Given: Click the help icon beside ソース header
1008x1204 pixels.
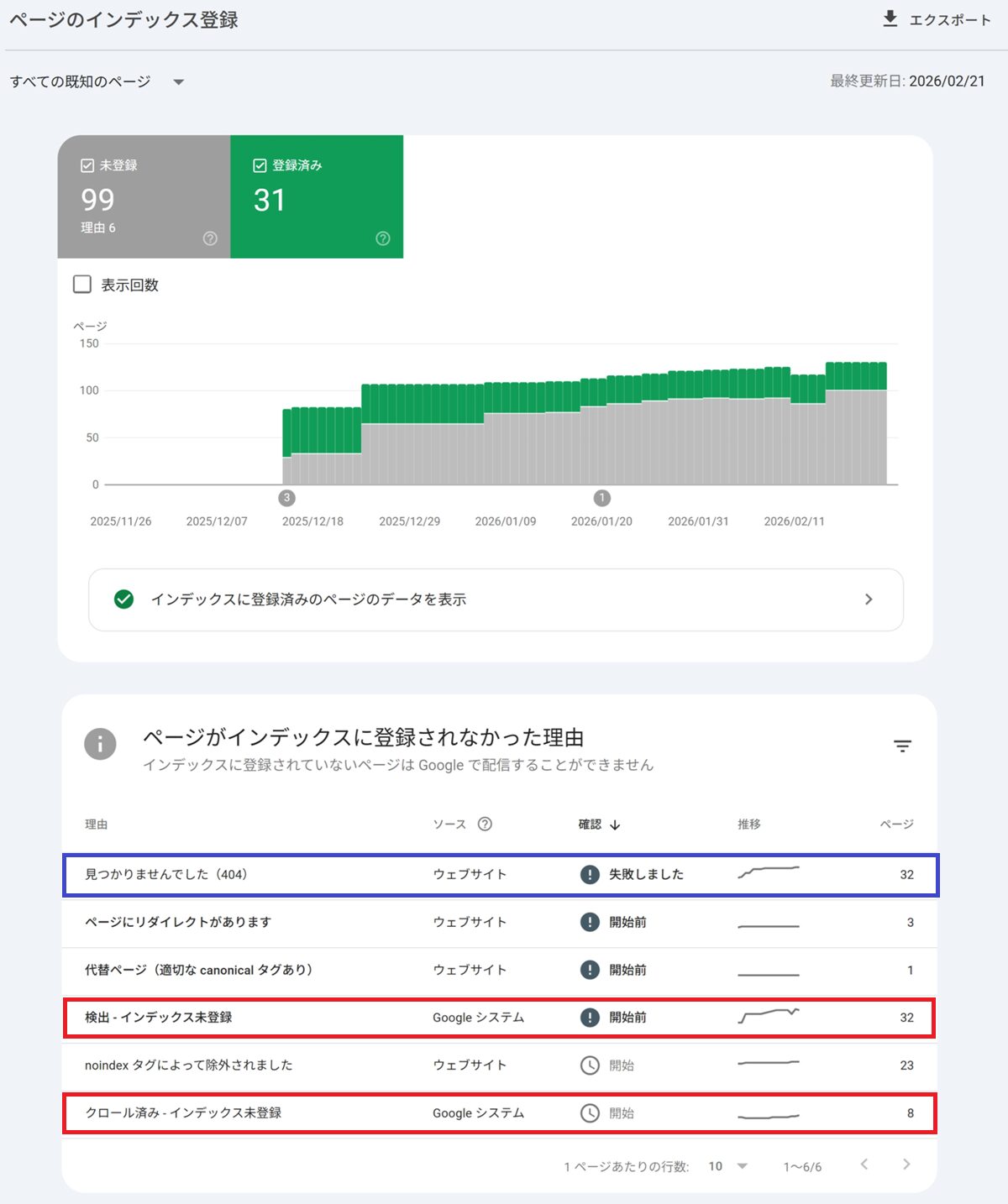Looking at the screenshot, I should tap(485, 824).
